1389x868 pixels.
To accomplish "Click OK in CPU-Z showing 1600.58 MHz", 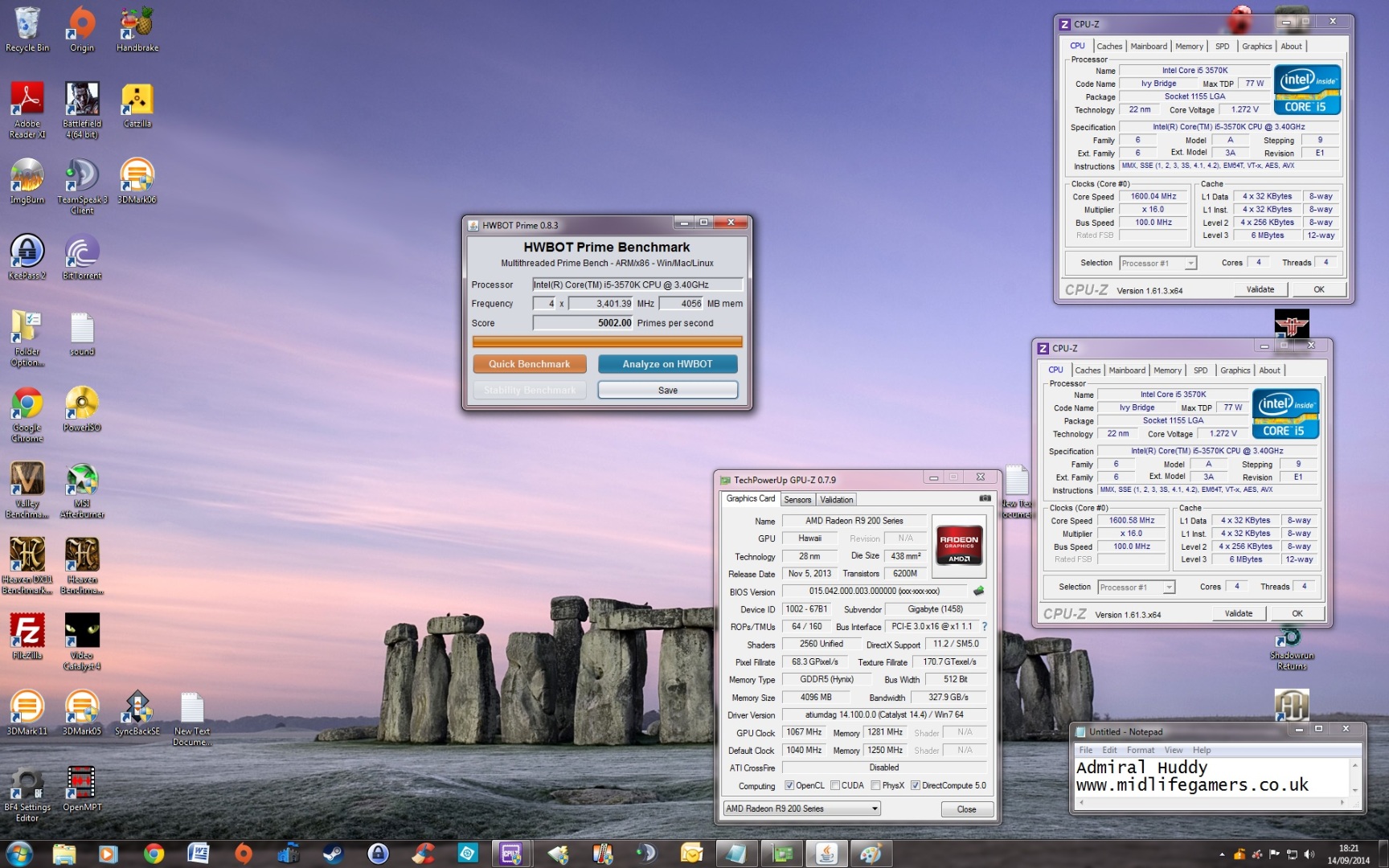I will 1297,613.
